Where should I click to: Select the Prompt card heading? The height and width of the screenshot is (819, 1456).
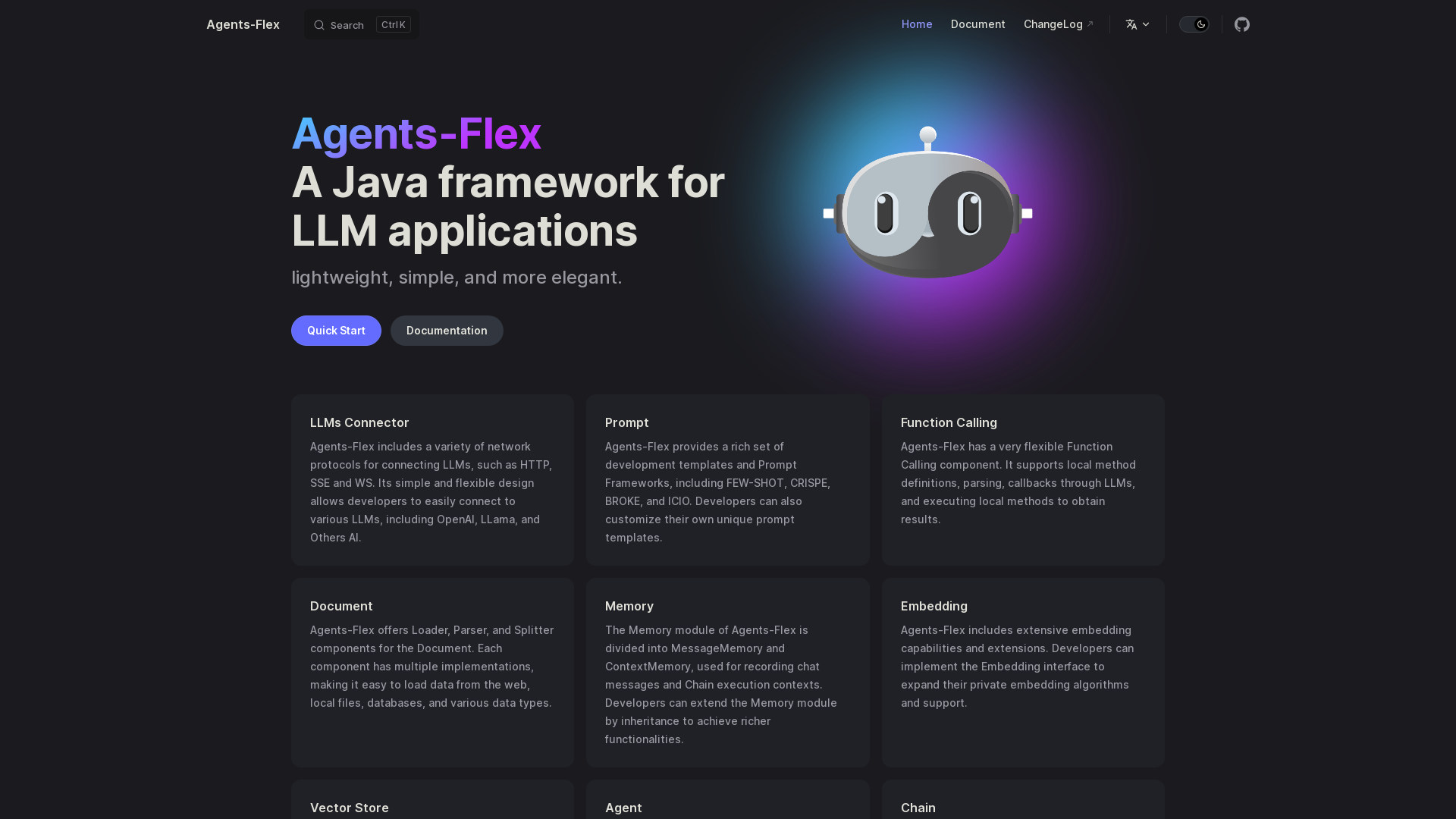pos(627,422)
